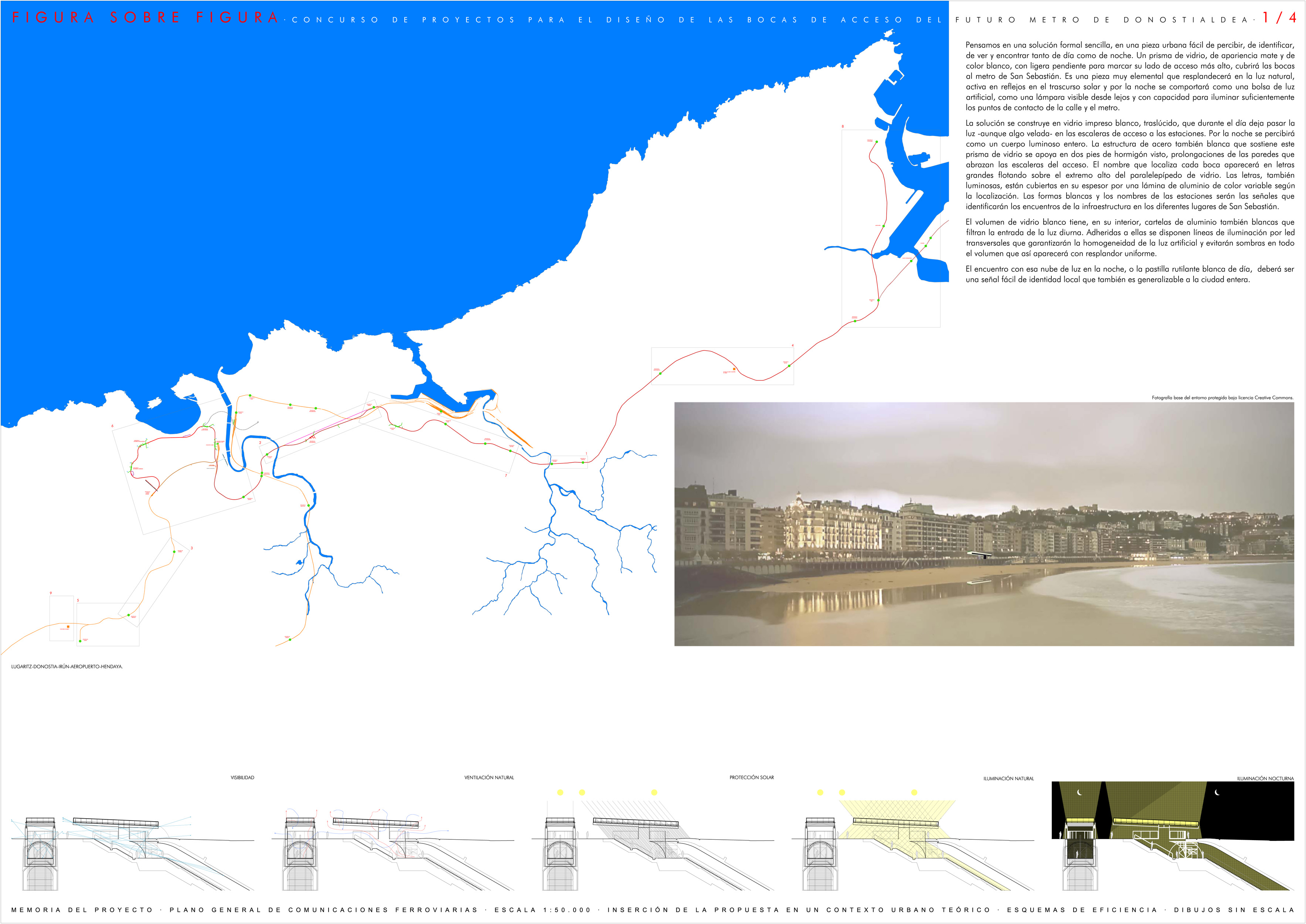Image resolution: width=1306 pixels, height=924 pixels.
Task: Click the VISIBILIDAD diagram label
Action: point(242,777)
